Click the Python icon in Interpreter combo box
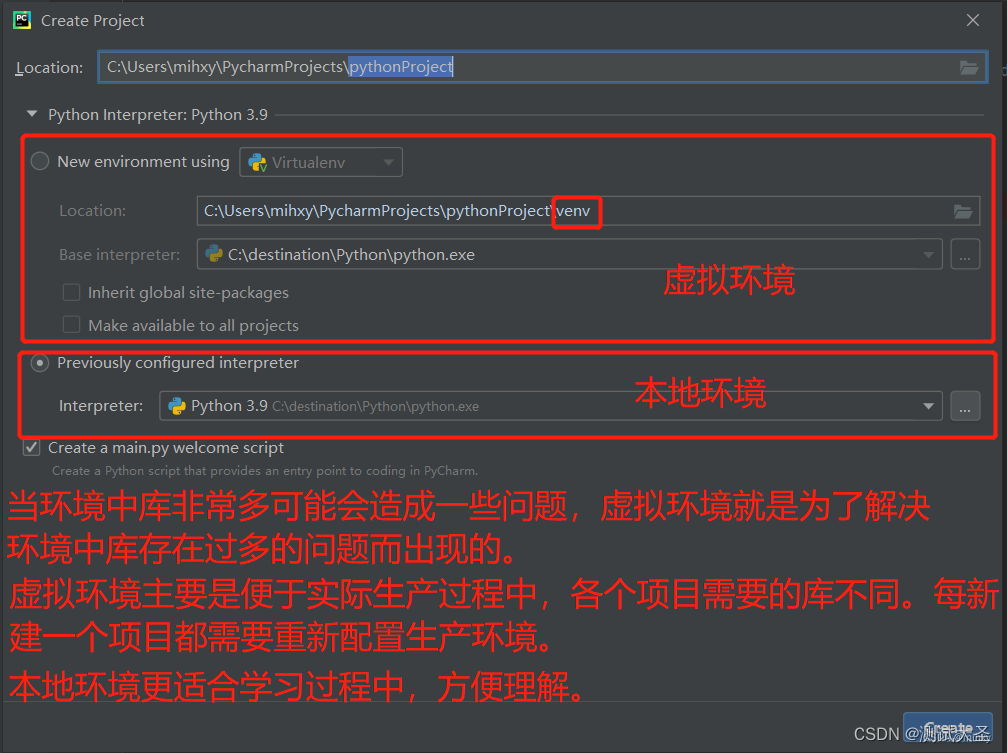Viewport: 1007px width, 753px height. click(x=177, y=406)
